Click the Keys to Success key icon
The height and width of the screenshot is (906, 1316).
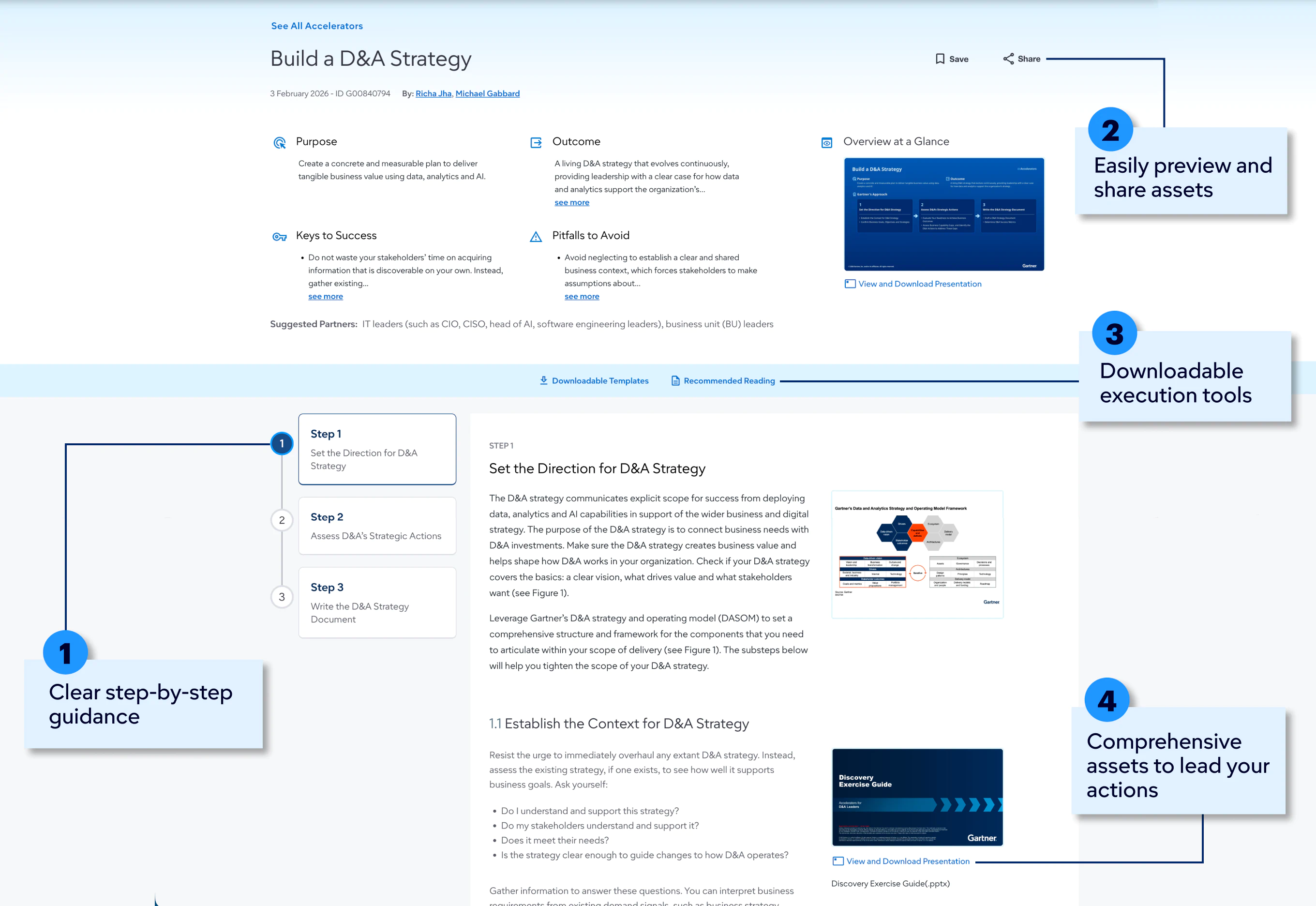point(279,237)
